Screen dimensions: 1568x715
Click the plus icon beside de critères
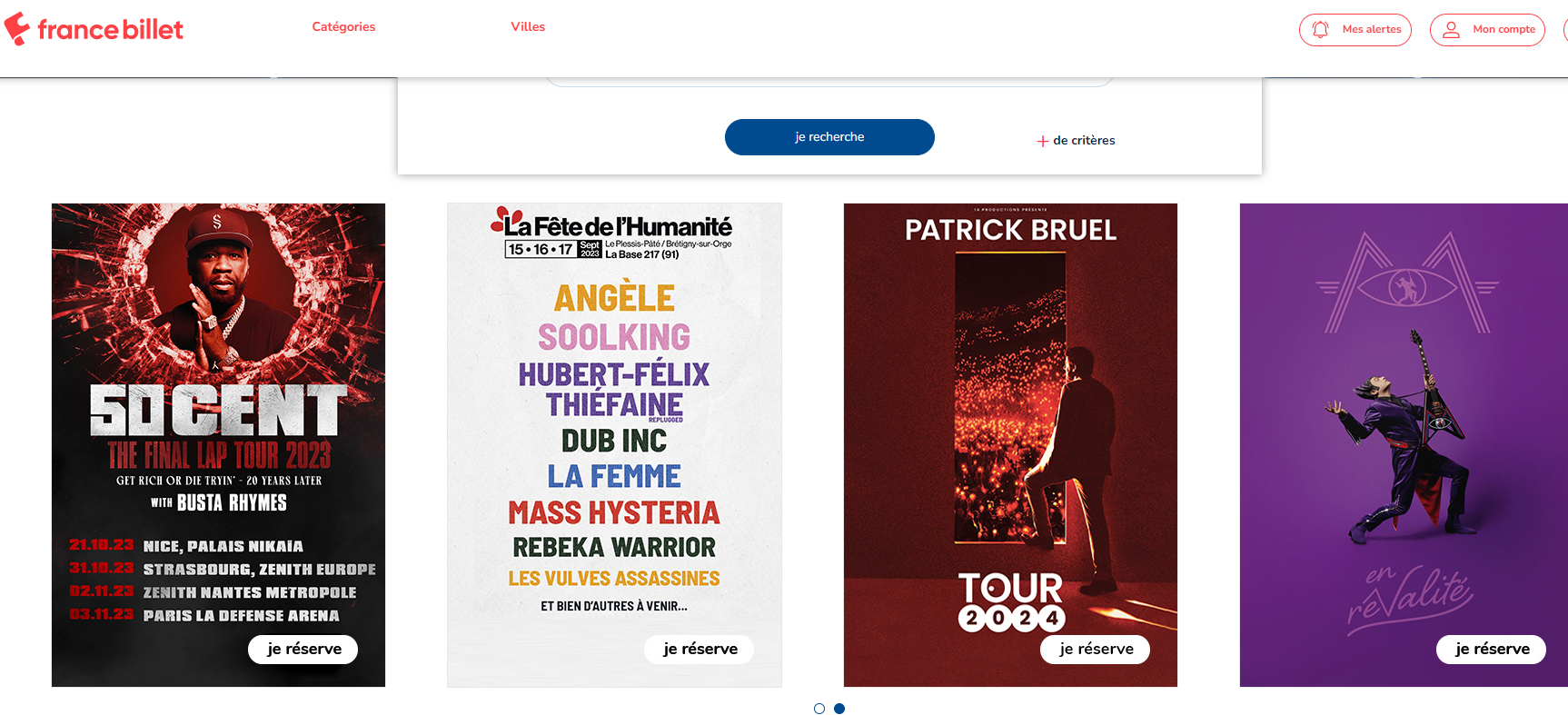coord(1043,141)
